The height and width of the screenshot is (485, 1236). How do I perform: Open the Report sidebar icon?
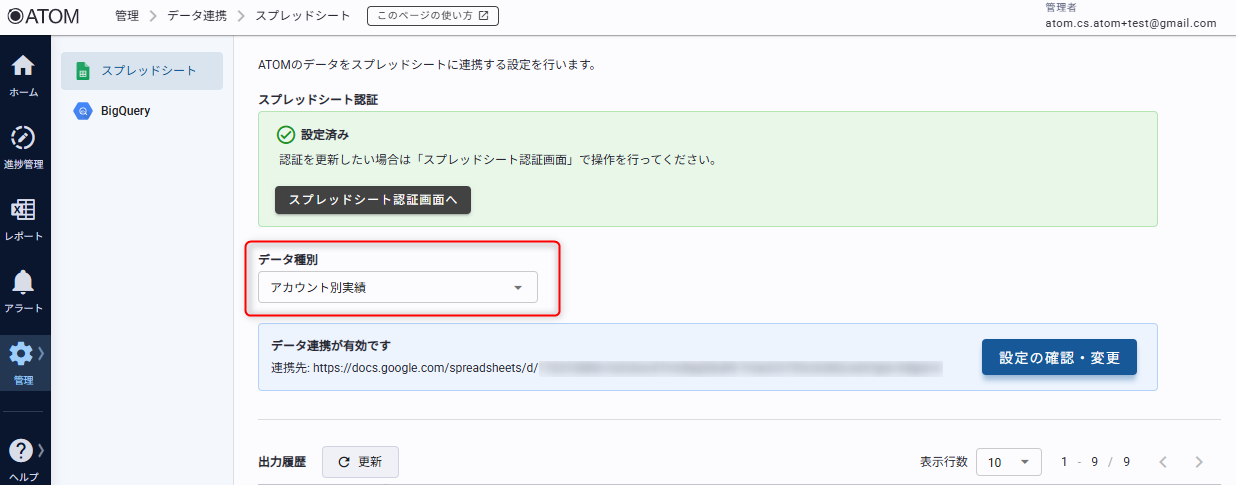click(x=23, y=211)
